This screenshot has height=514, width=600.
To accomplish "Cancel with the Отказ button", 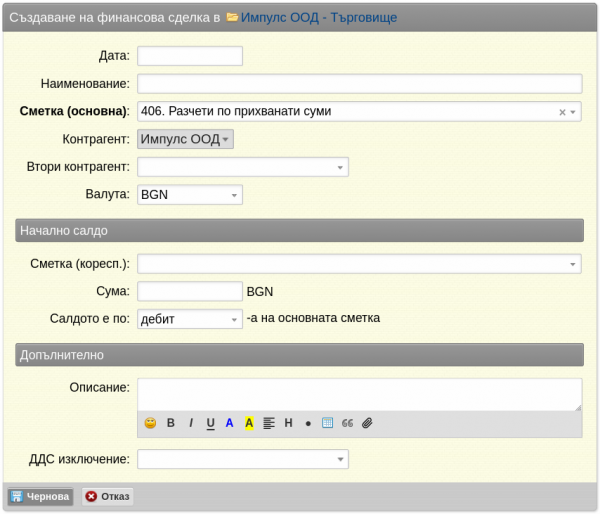I will [x=108, y=496].
